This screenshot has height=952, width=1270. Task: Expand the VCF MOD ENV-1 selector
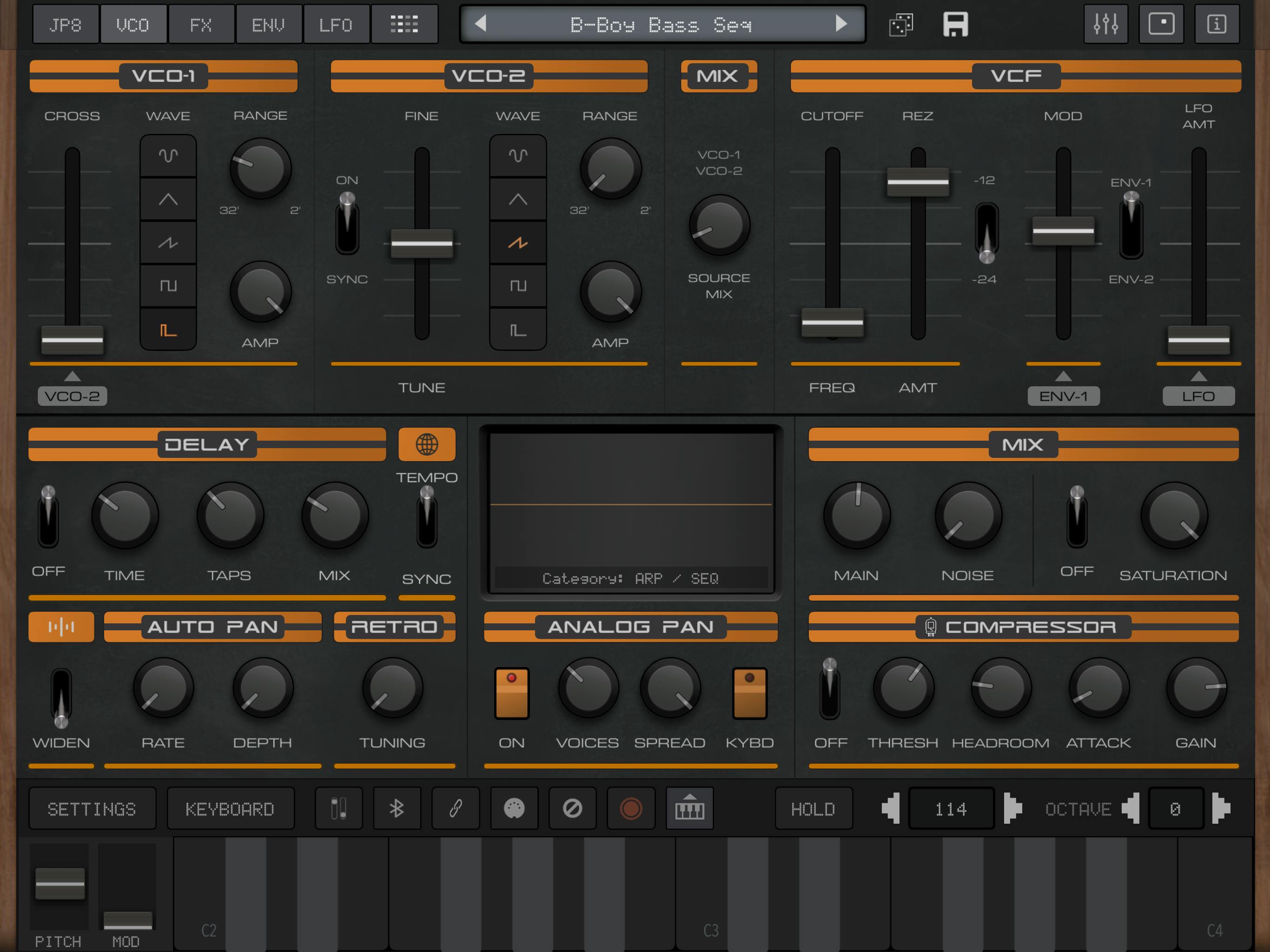(1063, 396)
